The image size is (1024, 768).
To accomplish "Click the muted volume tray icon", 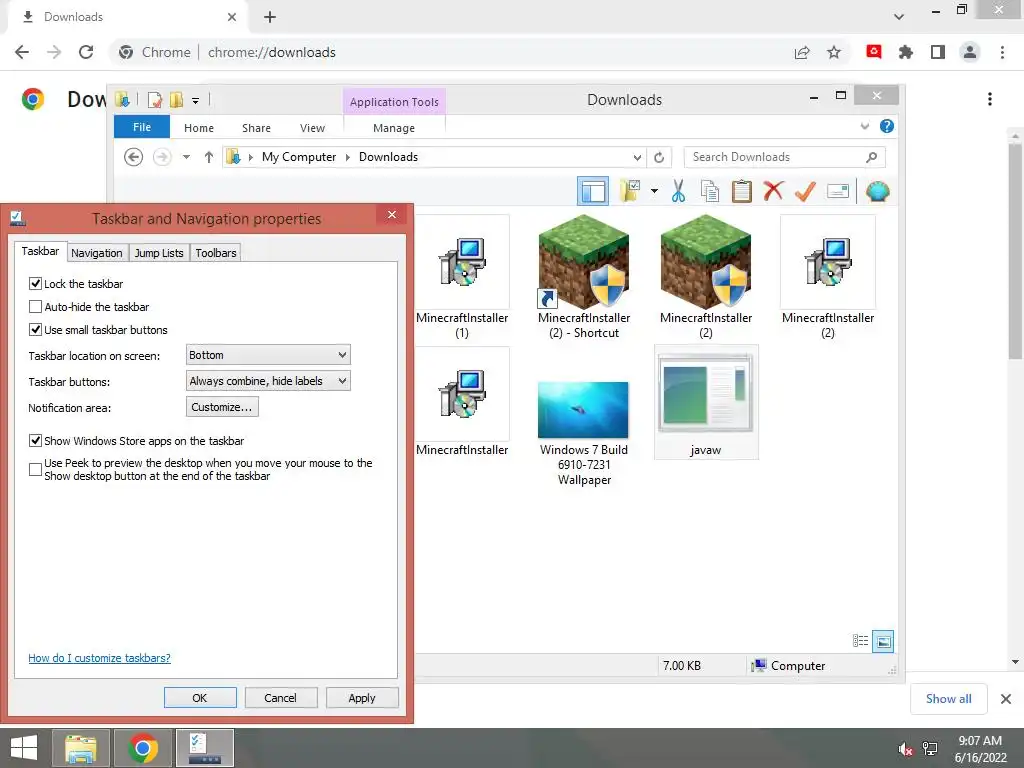I will point(905,749).
